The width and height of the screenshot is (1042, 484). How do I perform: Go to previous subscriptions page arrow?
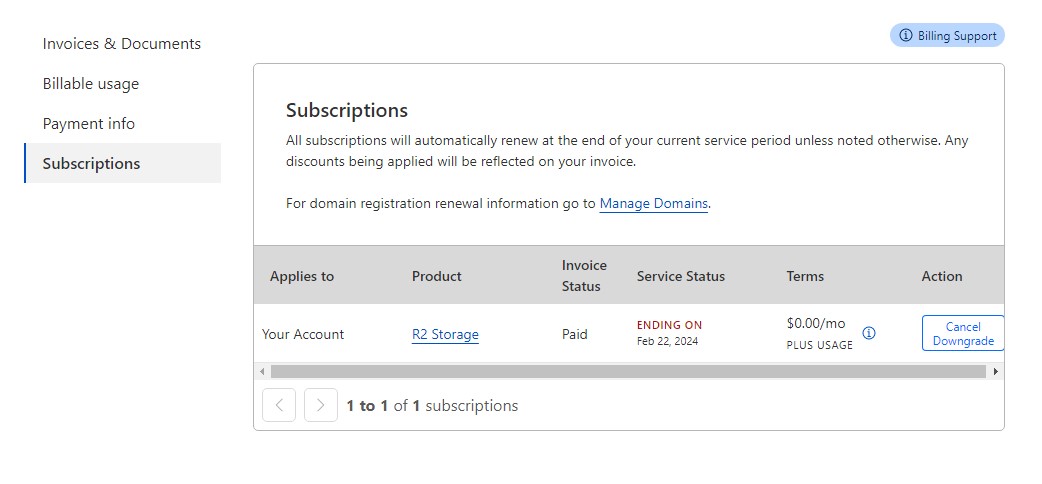[279, 405]
